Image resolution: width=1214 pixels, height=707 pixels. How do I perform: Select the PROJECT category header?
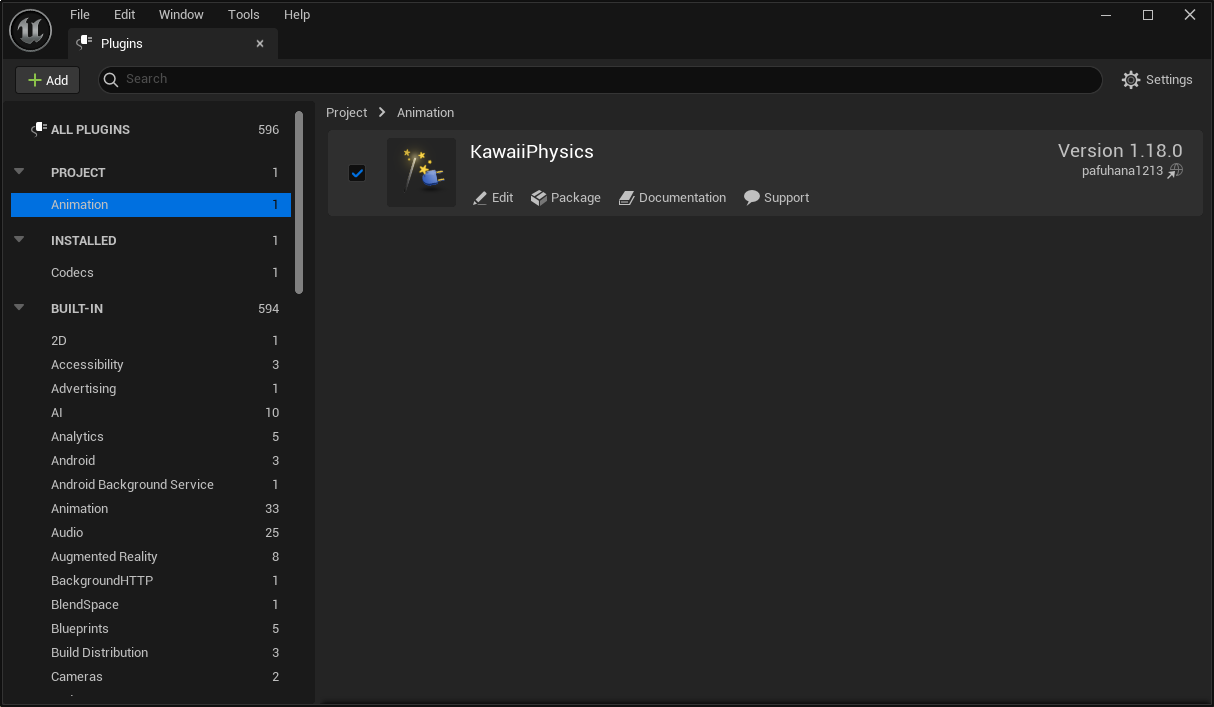pos(151,173)
